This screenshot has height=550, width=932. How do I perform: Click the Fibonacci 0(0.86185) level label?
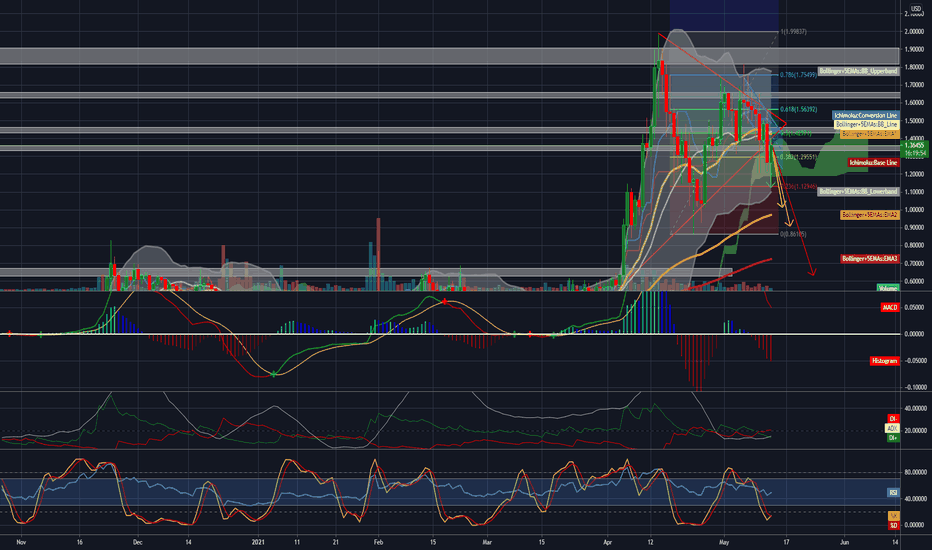tap(794, 234)
